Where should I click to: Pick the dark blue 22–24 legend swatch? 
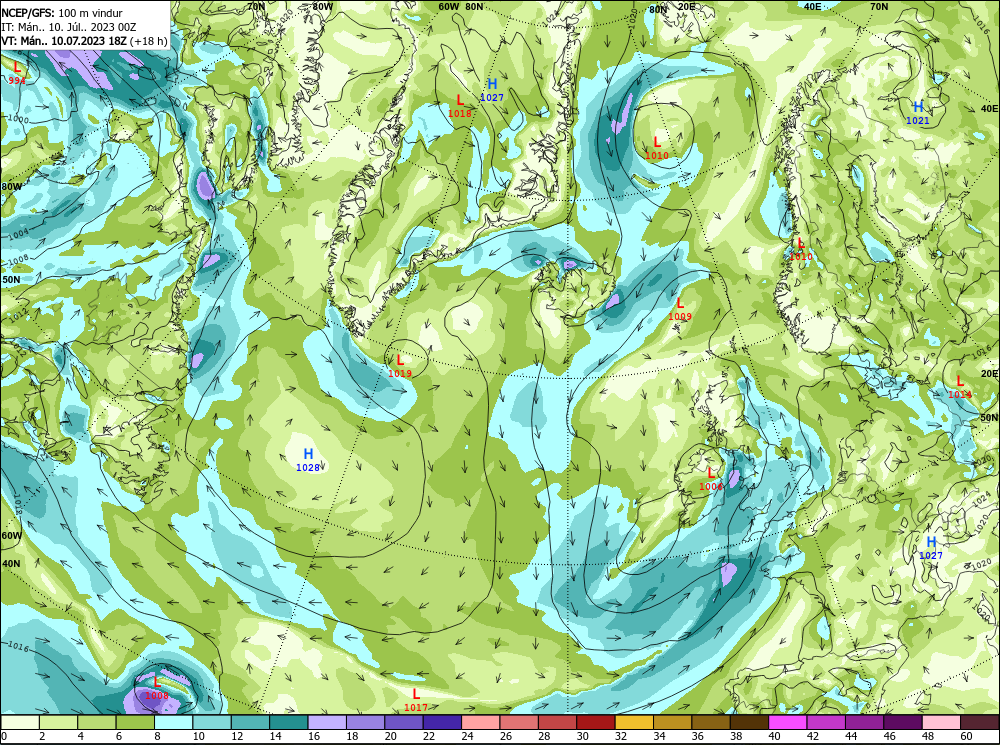pos(442,722)
